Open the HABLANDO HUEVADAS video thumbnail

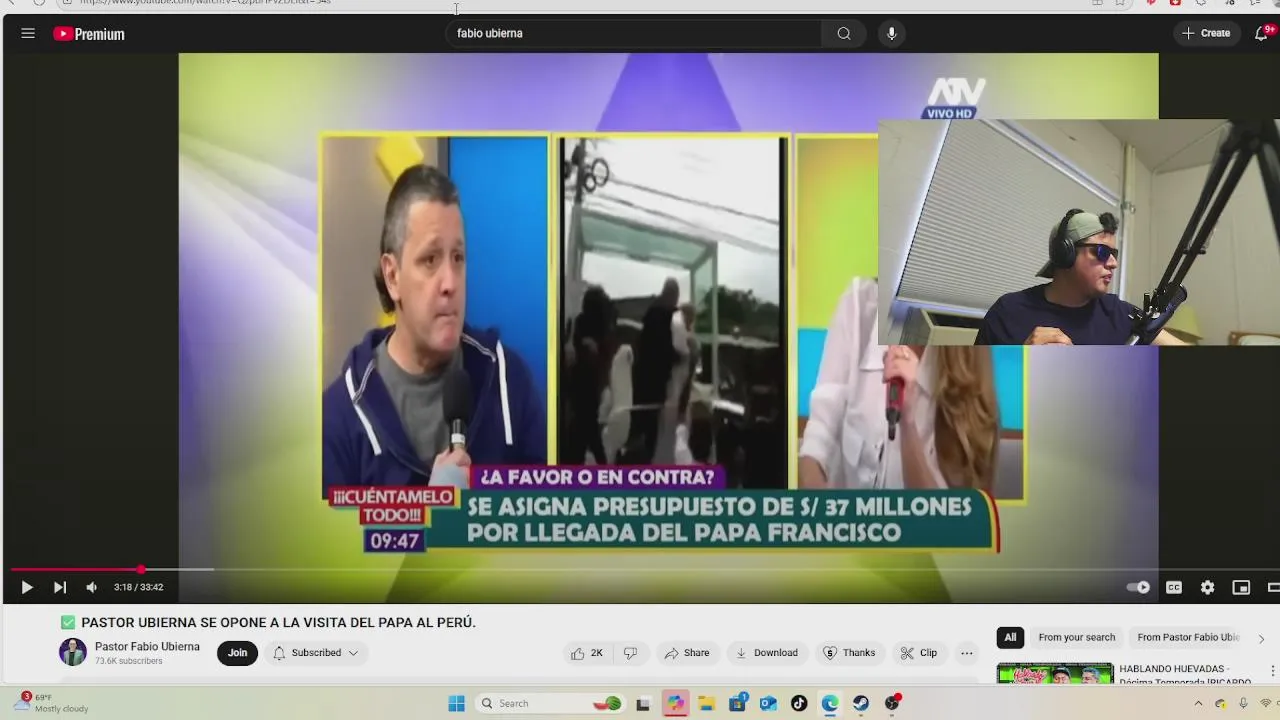1055,673
